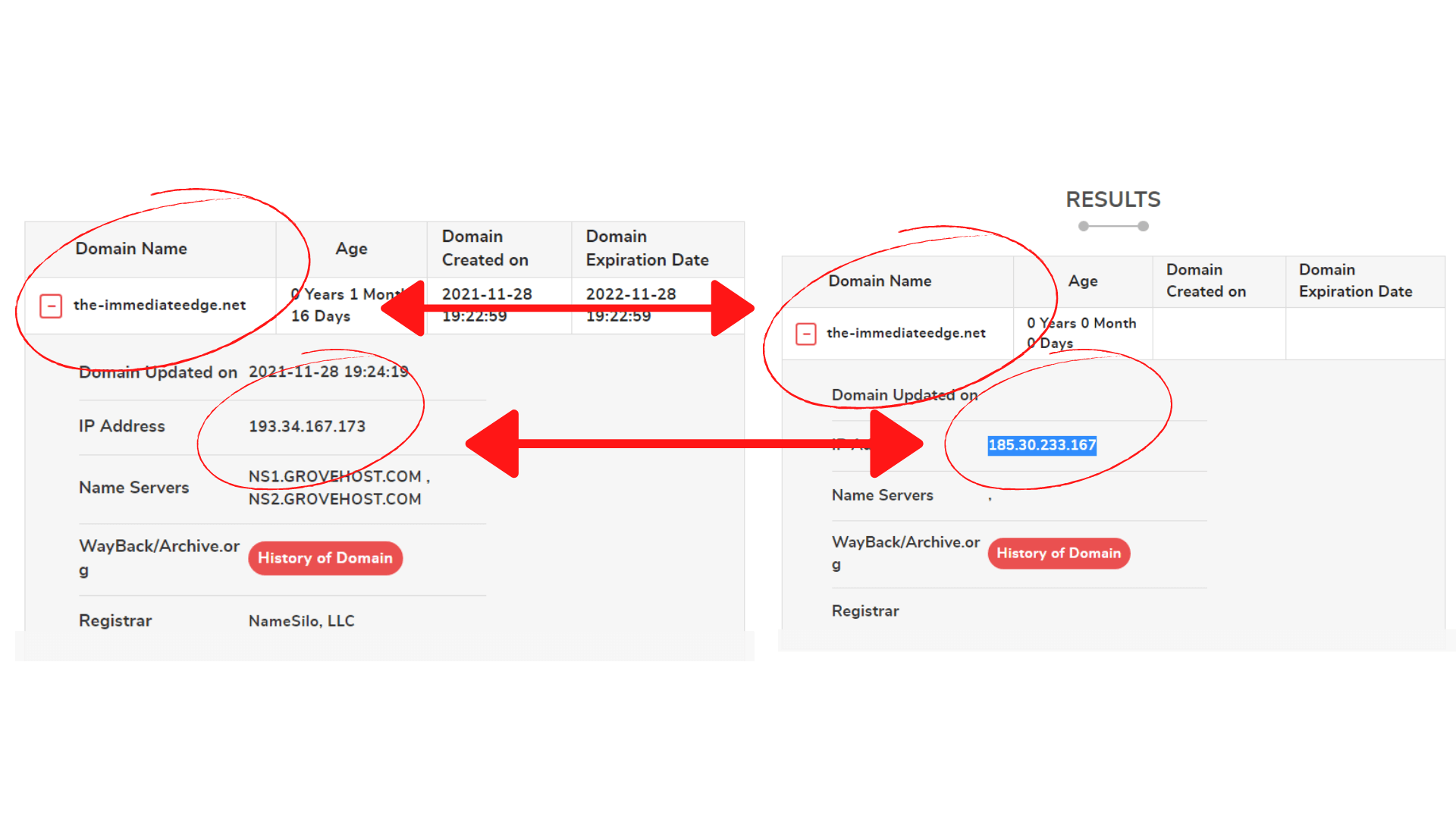Screen dimensions: 1456x819
Task: Click History of Domain button (left panel)
Action: 325,558
